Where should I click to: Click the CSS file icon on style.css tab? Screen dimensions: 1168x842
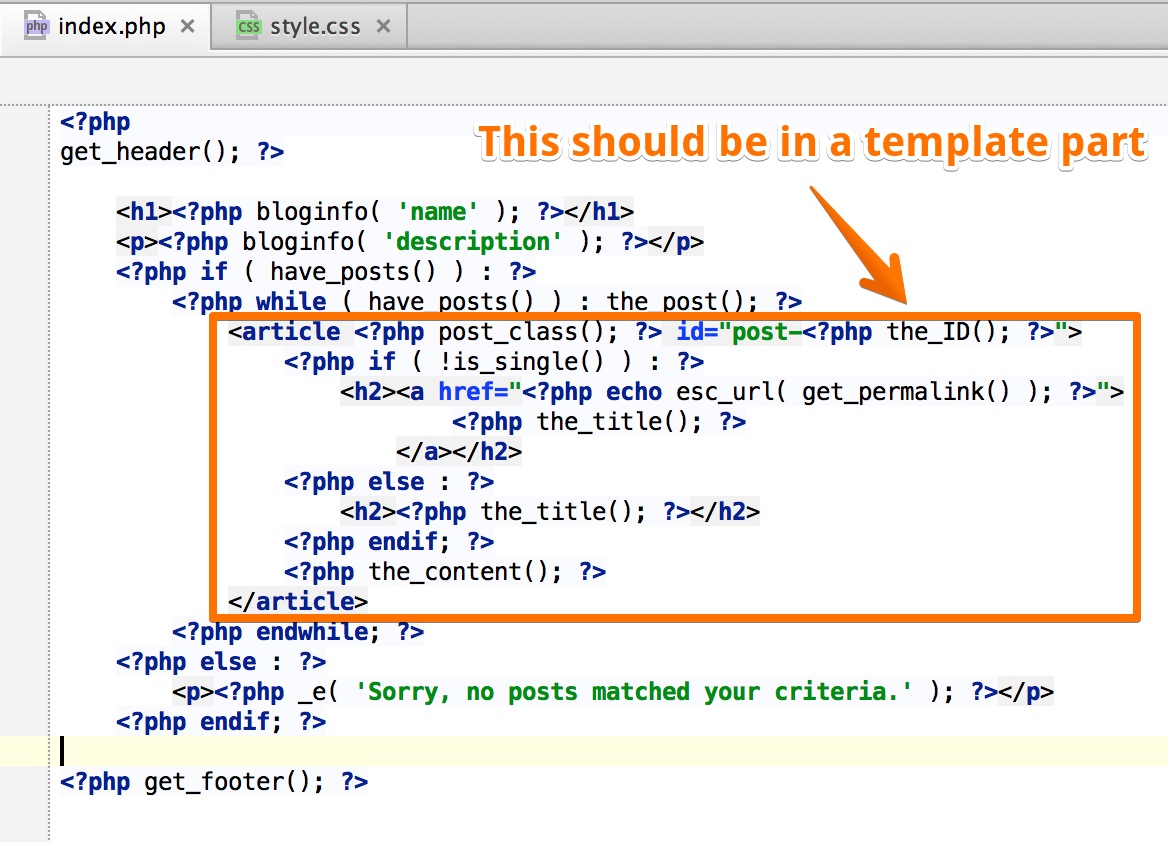click(x=248, y=26)
